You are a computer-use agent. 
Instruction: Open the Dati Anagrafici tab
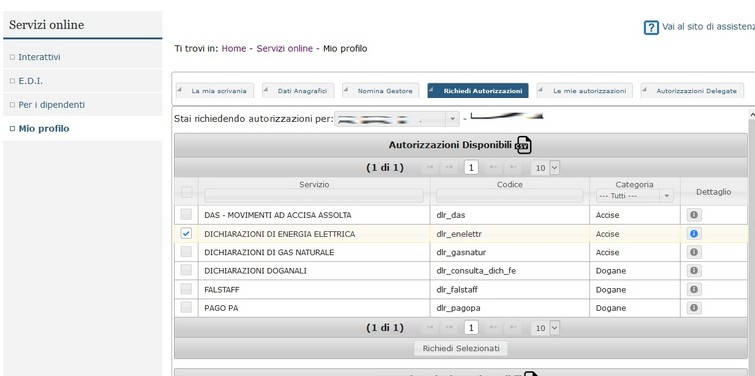[298, 91]
